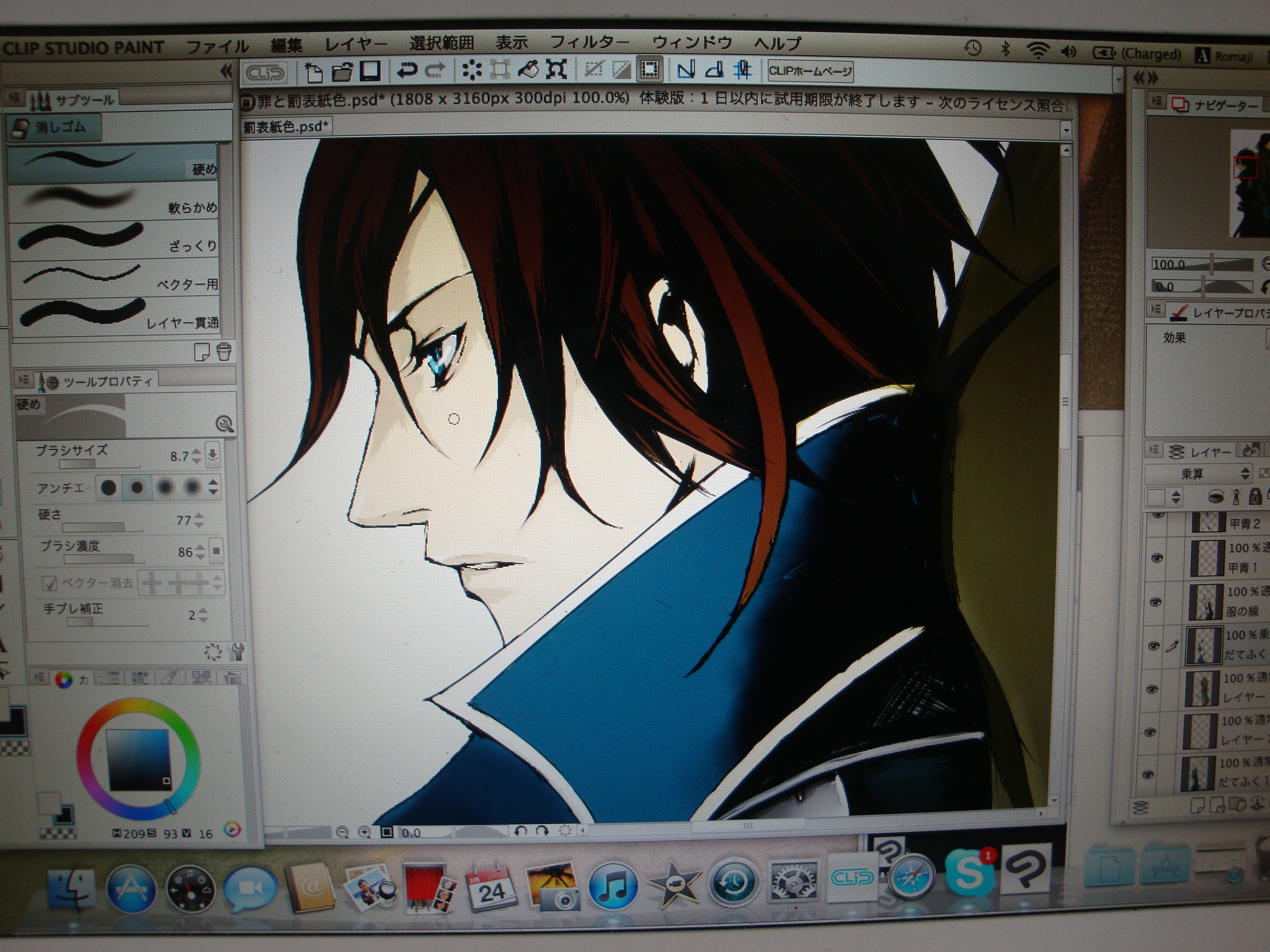Click the Scale/transform toolbar icon
The width and height of the screenshot is (1270, 952).
(556, 70)
